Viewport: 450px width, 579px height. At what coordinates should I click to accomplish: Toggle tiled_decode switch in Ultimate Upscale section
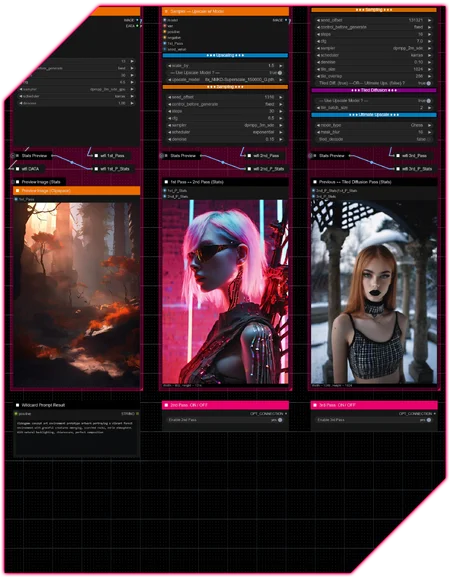[429, 139]
